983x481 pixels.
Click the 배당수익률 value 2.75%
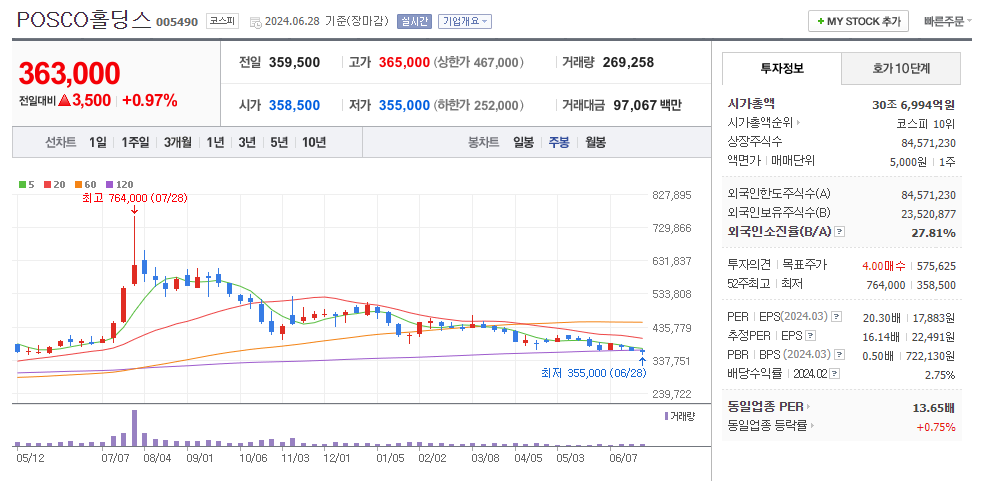point(940,375)
